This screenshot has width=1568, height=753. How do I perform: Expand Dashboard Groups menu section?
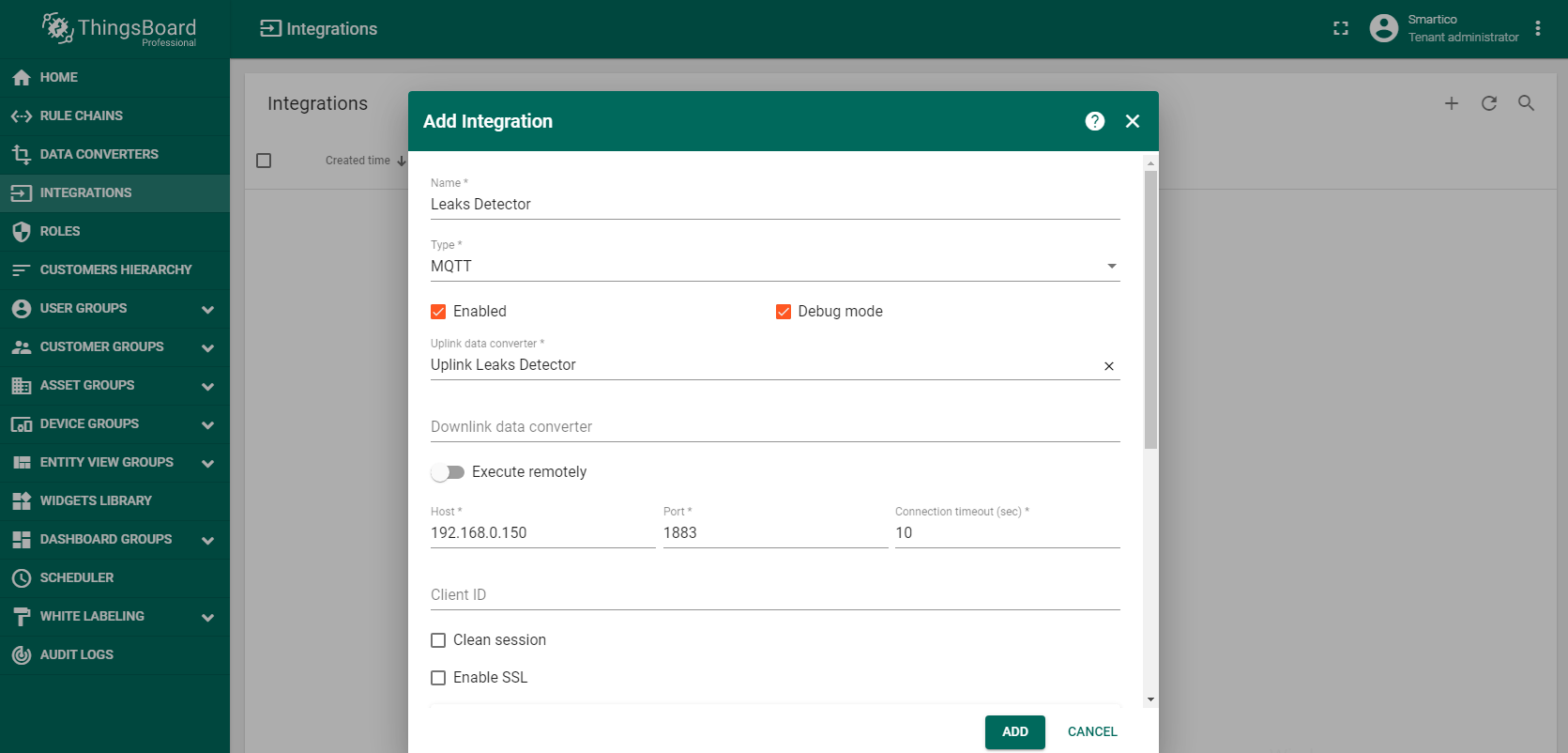point(207,540)
